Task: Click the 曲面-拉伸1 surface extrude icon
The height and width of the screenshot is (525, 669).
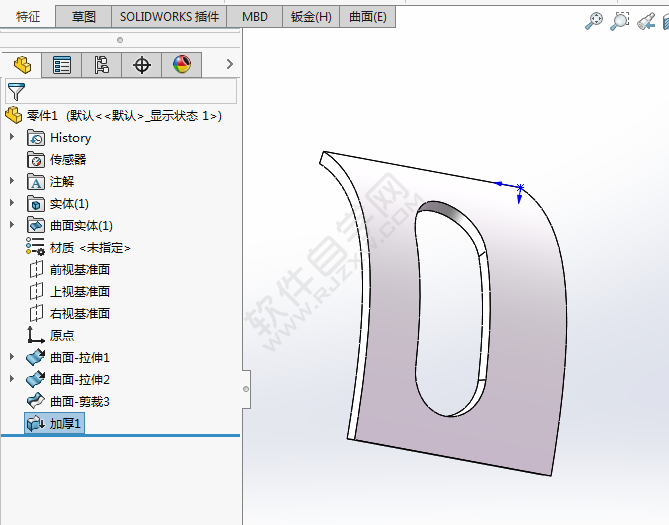Action: [35, 357]
